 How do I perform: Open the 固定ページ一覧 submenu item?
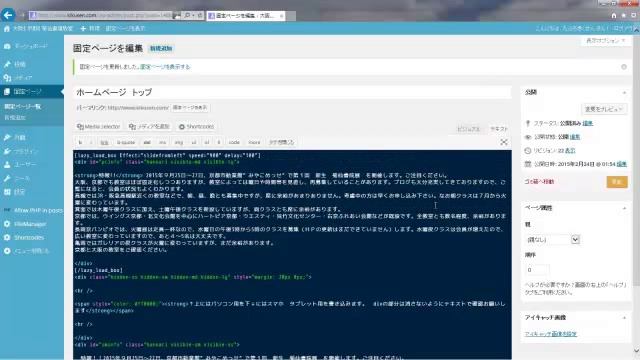pyautogui.click(x=22, y=107)
